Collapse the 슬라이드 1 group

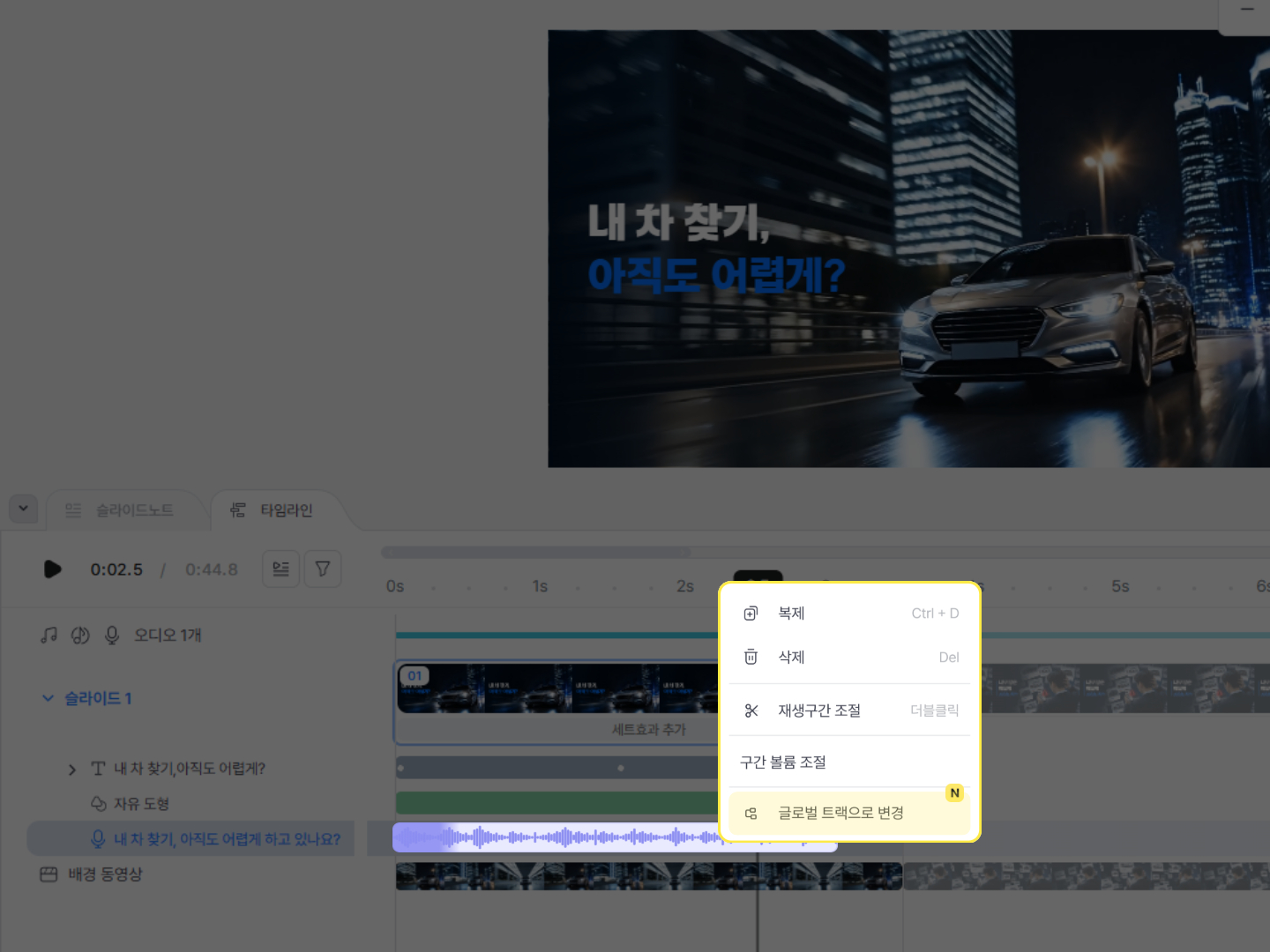point(48,698)
